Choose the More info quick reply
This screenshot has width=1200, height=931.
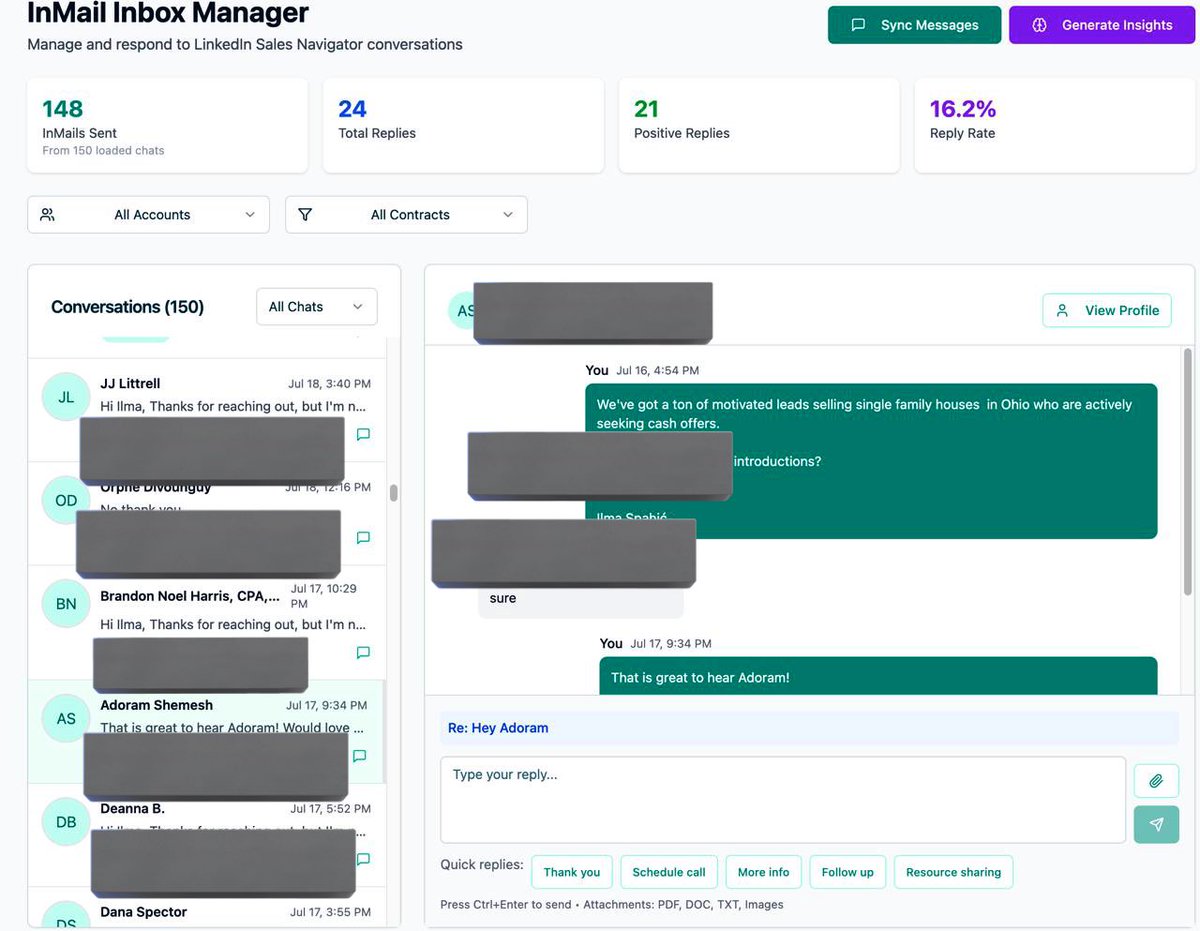click(x=764, y=872)
